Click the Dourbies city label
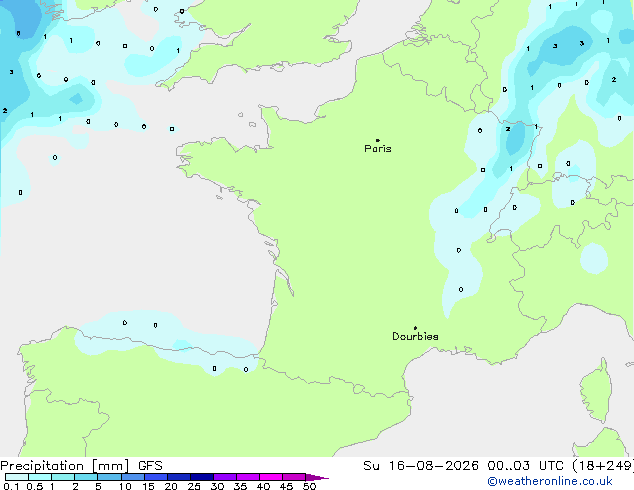 click(415, 336)
